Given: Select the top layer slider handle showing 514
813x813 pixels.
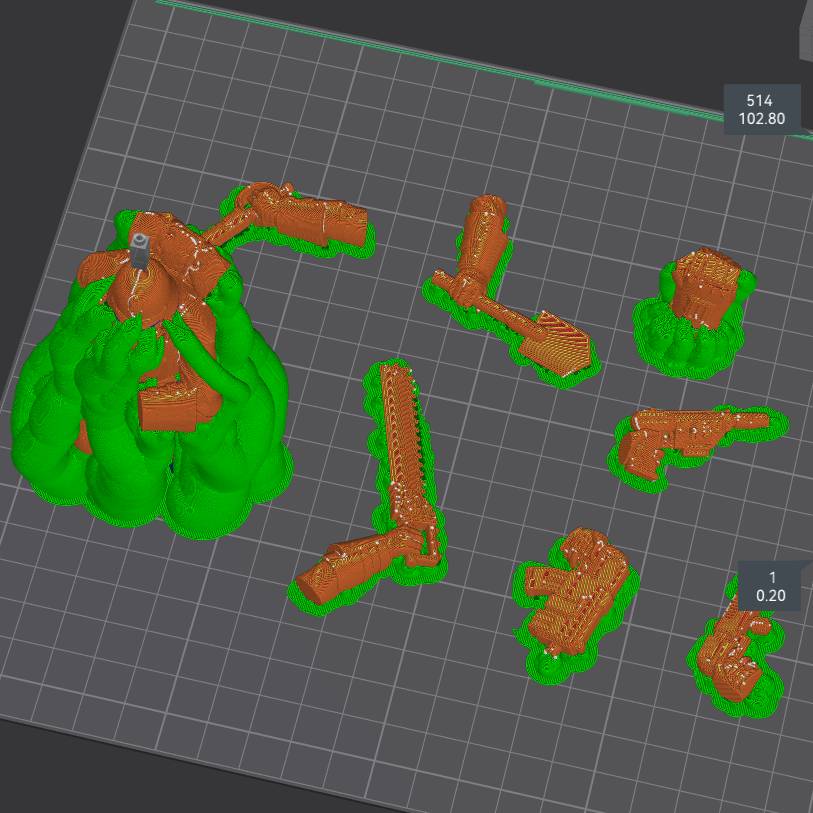Looking at the screenshot, I should coord(762,109).
